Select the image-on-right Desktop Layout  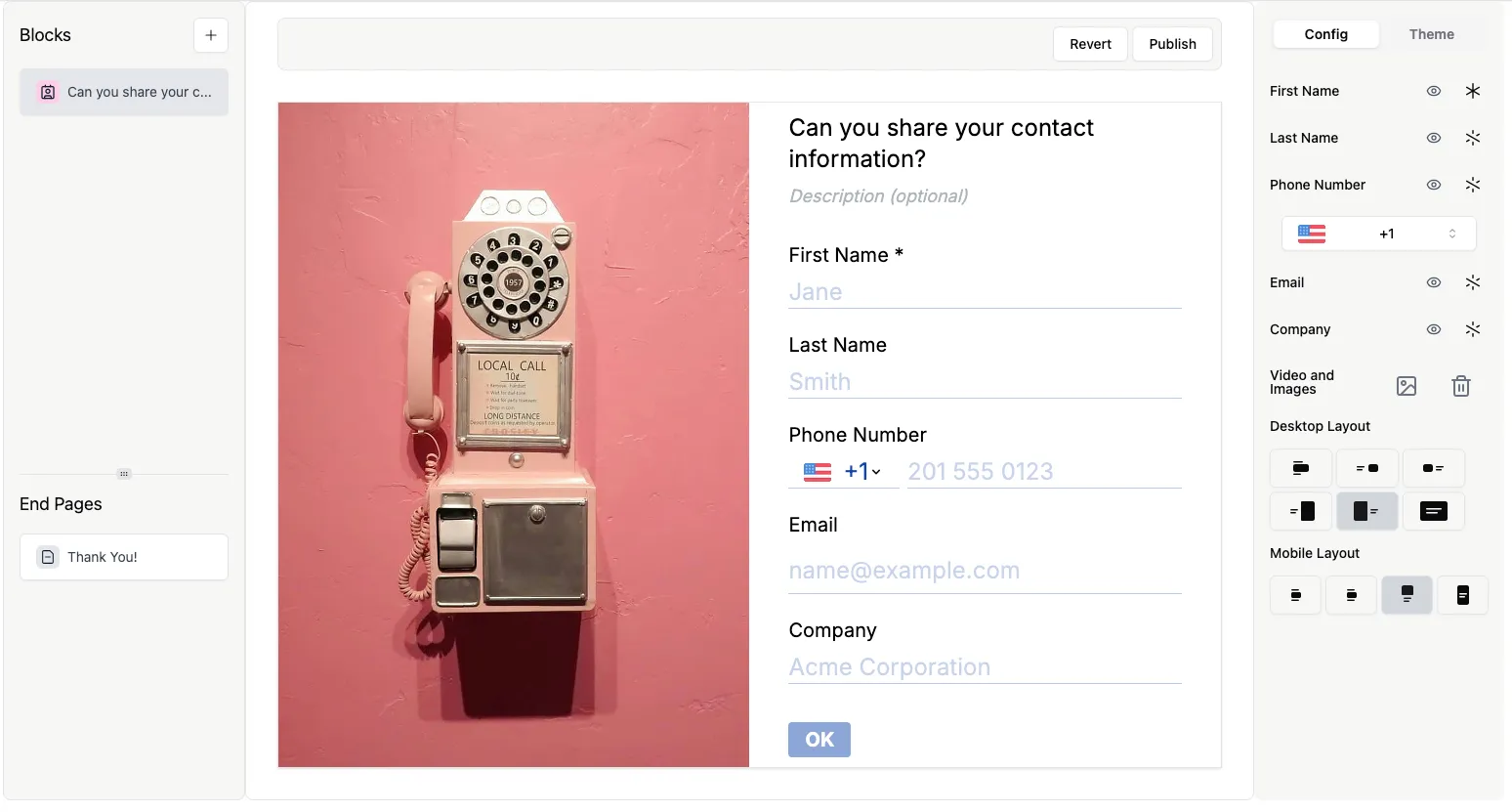(x=1366, y=468)
